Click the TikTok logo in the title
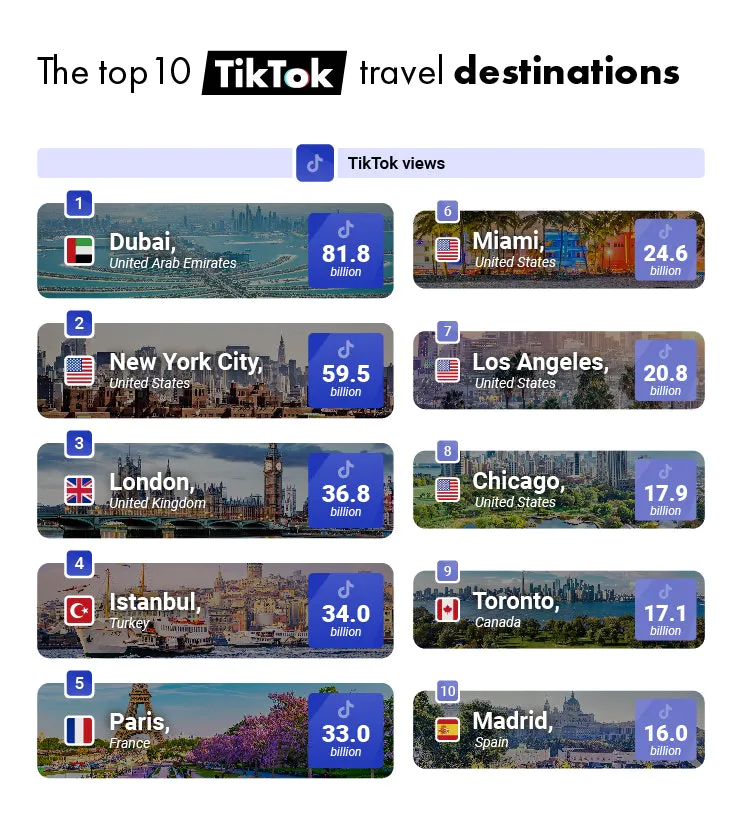Image resolution: width=742 pixels, height=816 pixels. click(x=274, y=73)
